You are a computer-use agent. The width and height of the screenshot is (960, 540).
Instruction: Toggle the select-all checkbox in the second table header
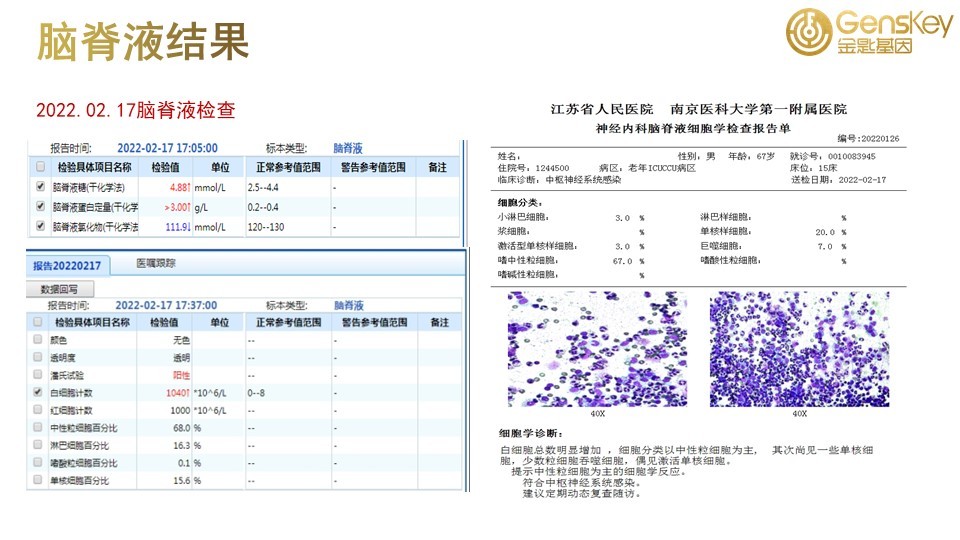(x=38, y=321)
